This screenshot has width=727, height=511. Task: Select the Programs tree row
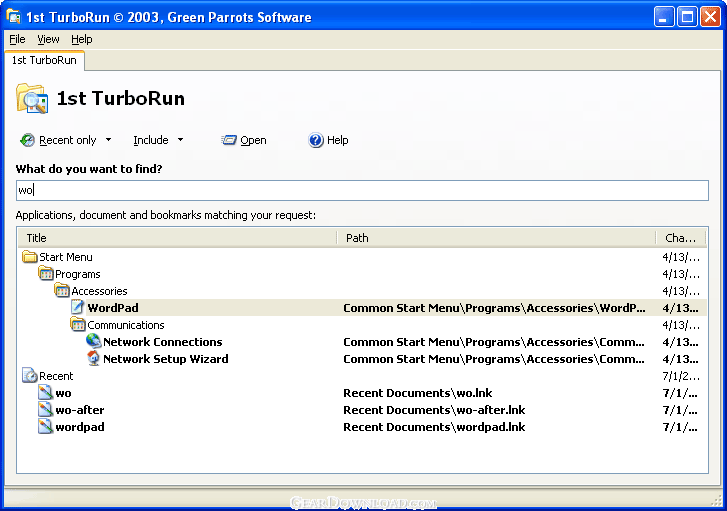click(x=77, y=274)
